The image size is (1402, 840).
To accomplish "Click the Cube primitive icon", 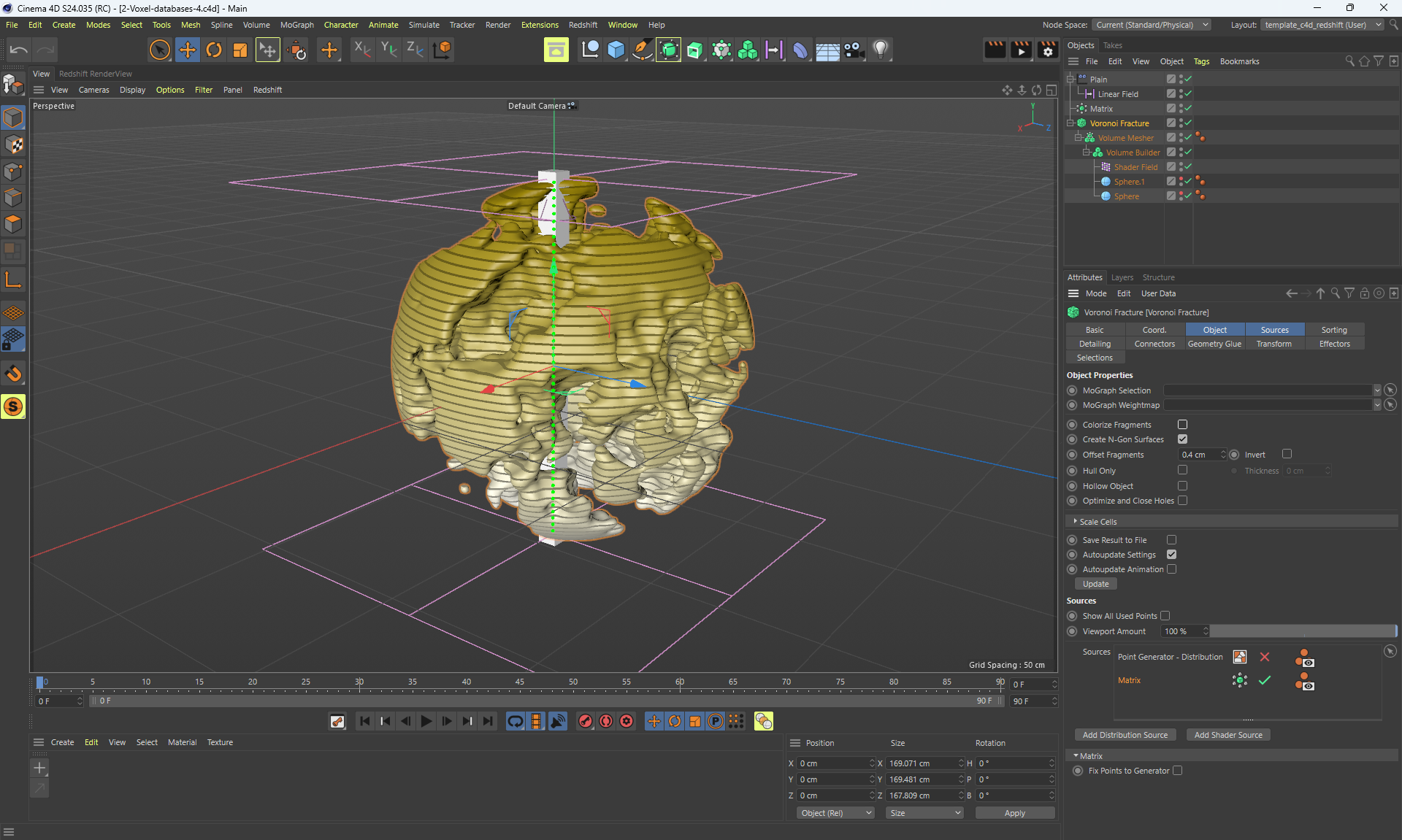I will coord(616,50).
